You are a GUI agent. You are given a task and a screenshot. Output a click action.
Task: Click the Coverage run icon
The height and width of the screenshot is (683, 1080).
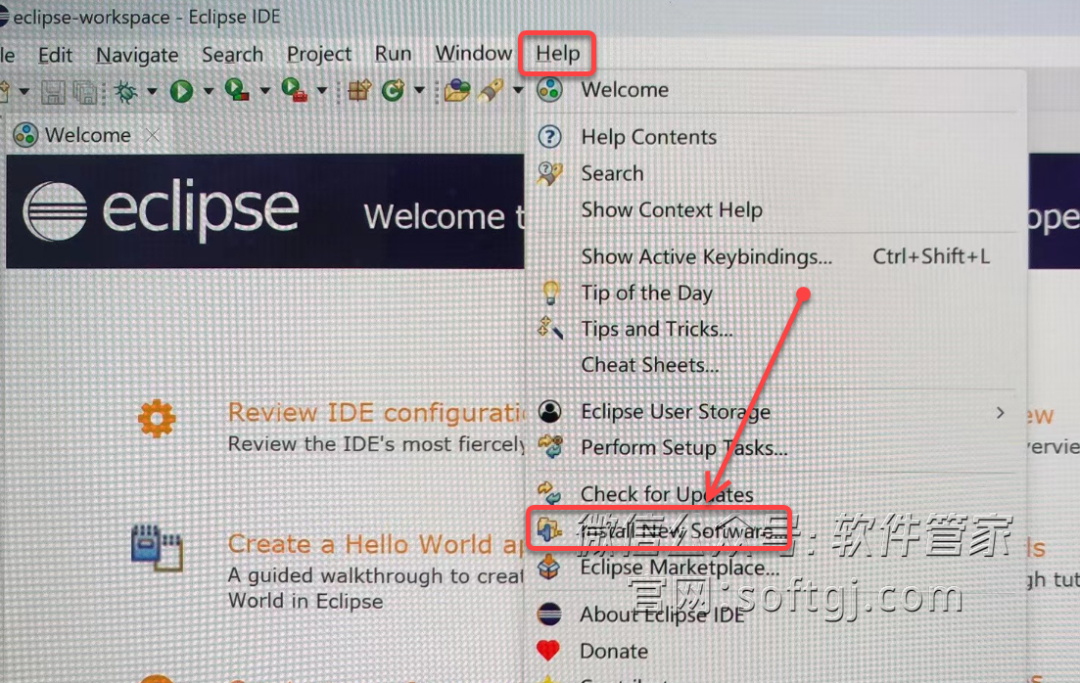point(237,90)
